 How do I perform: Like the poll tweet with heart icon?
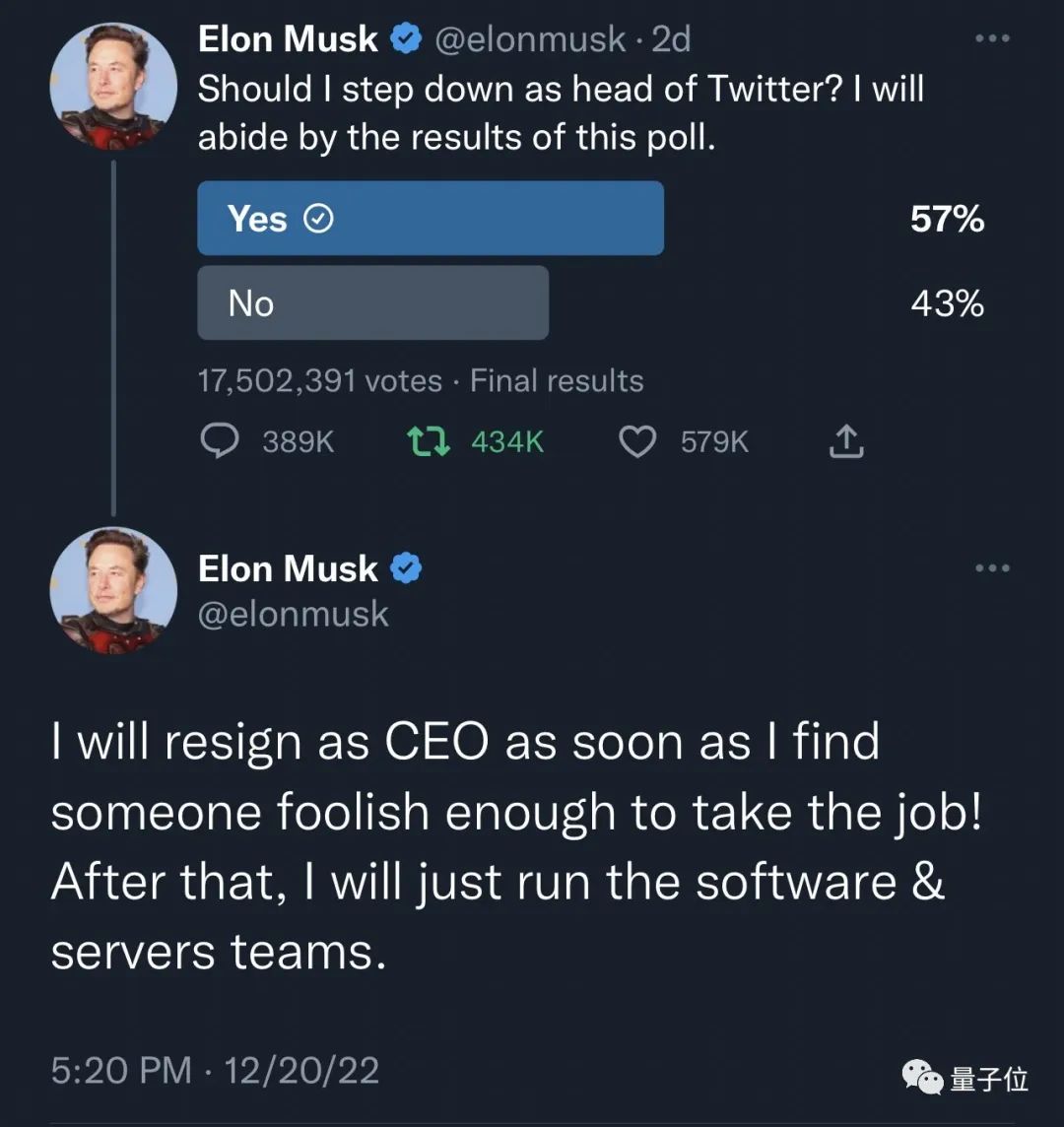coord(637,441)
